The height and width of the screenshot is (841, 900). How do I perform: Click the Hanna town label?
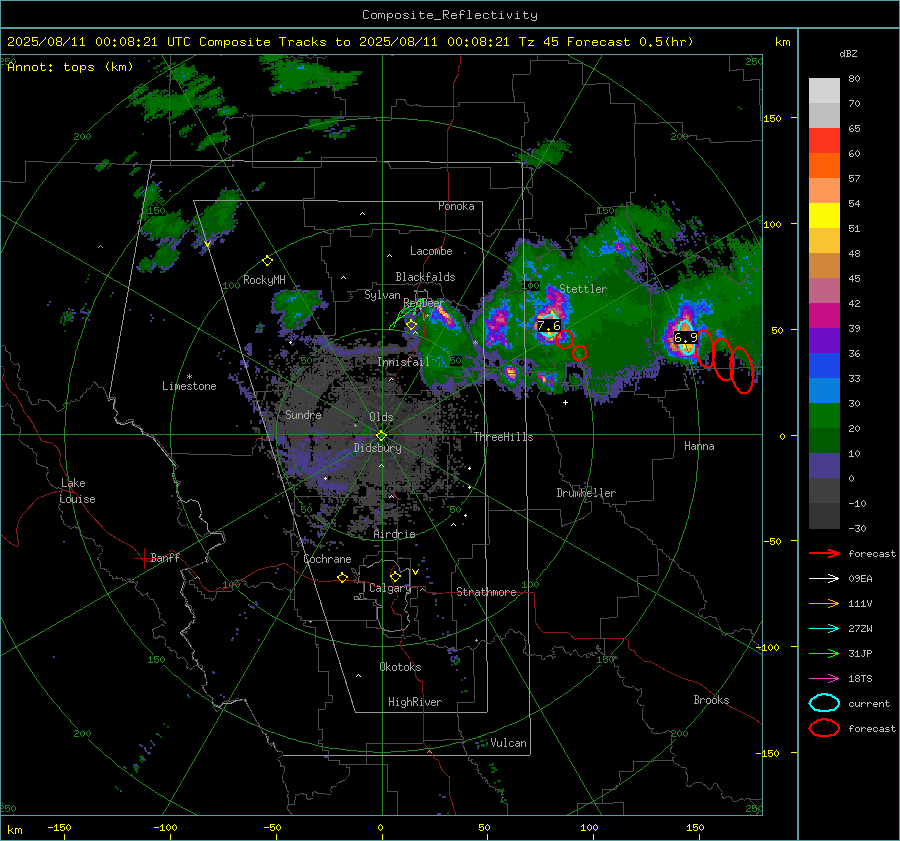[699, 446]
